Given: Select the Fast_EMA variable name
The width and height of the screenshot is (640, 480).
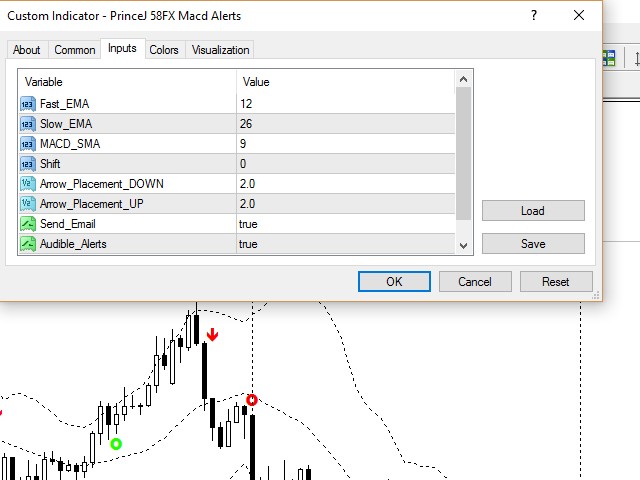Looking at the screenshot, I should pyautogui.click(x=64, y=104).
